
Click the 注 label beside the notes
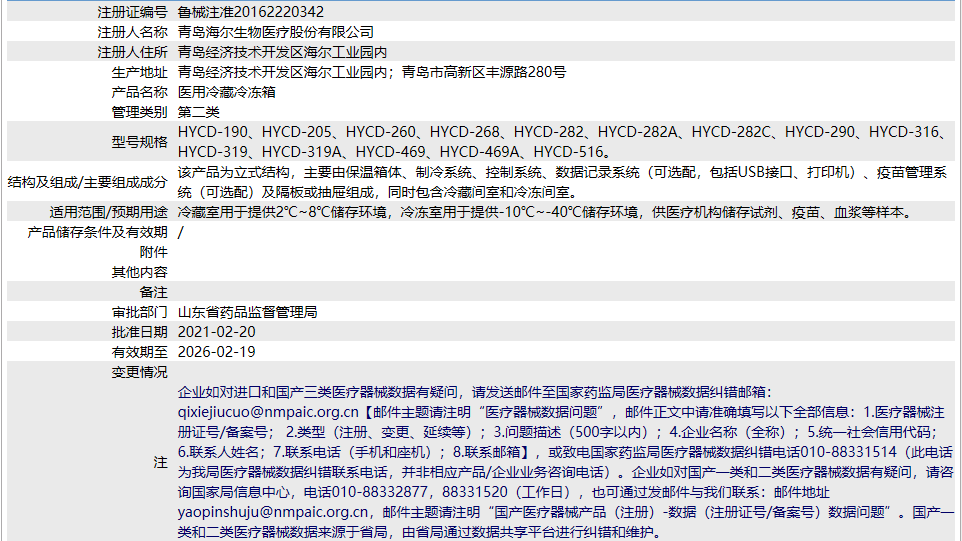160,462
